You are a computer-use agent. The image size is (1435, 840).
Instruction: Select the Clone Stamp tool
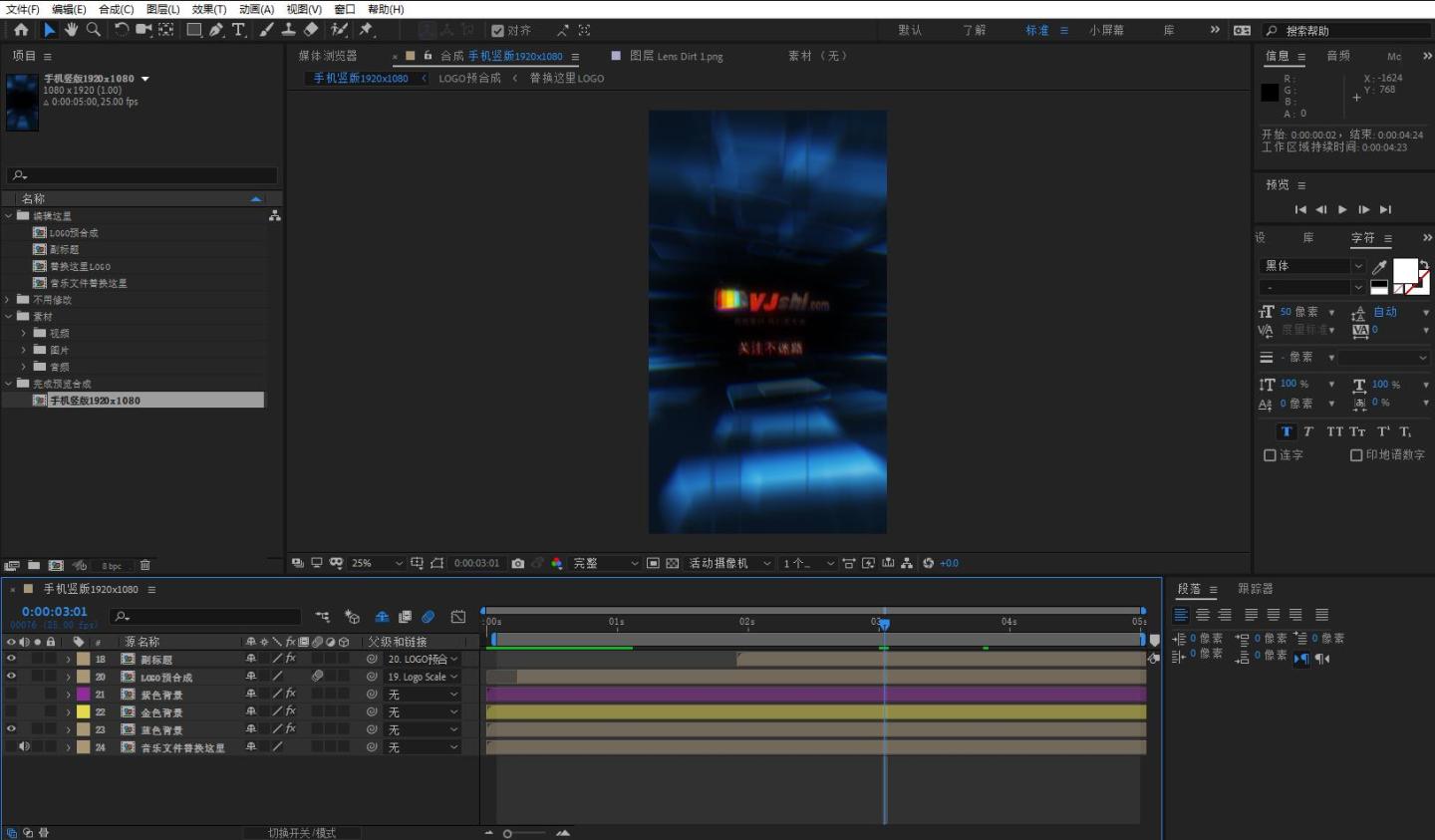coord(288,30)
